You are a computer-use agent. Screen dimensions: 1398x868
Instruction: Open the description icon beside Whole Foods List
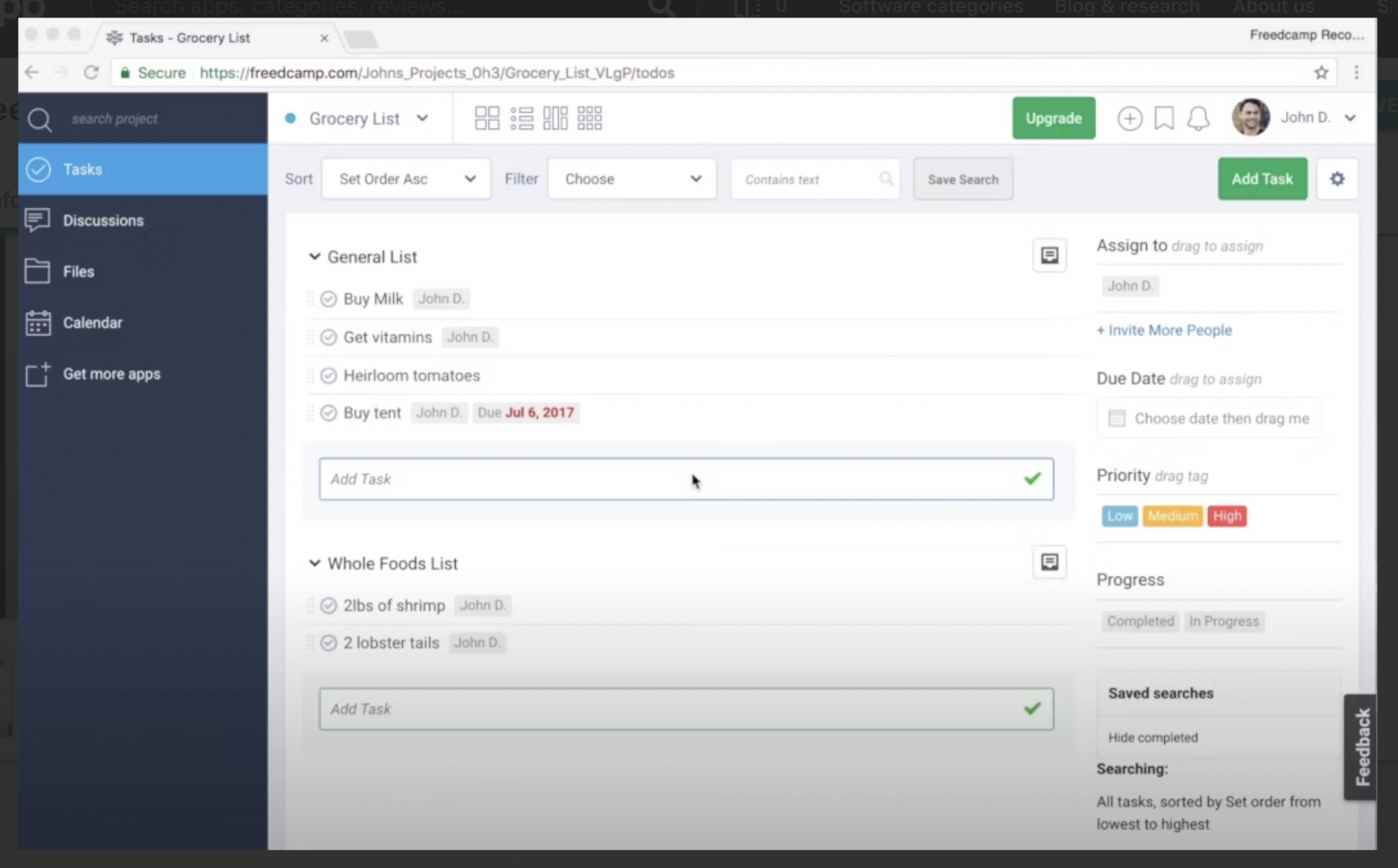pos(1048,562)
